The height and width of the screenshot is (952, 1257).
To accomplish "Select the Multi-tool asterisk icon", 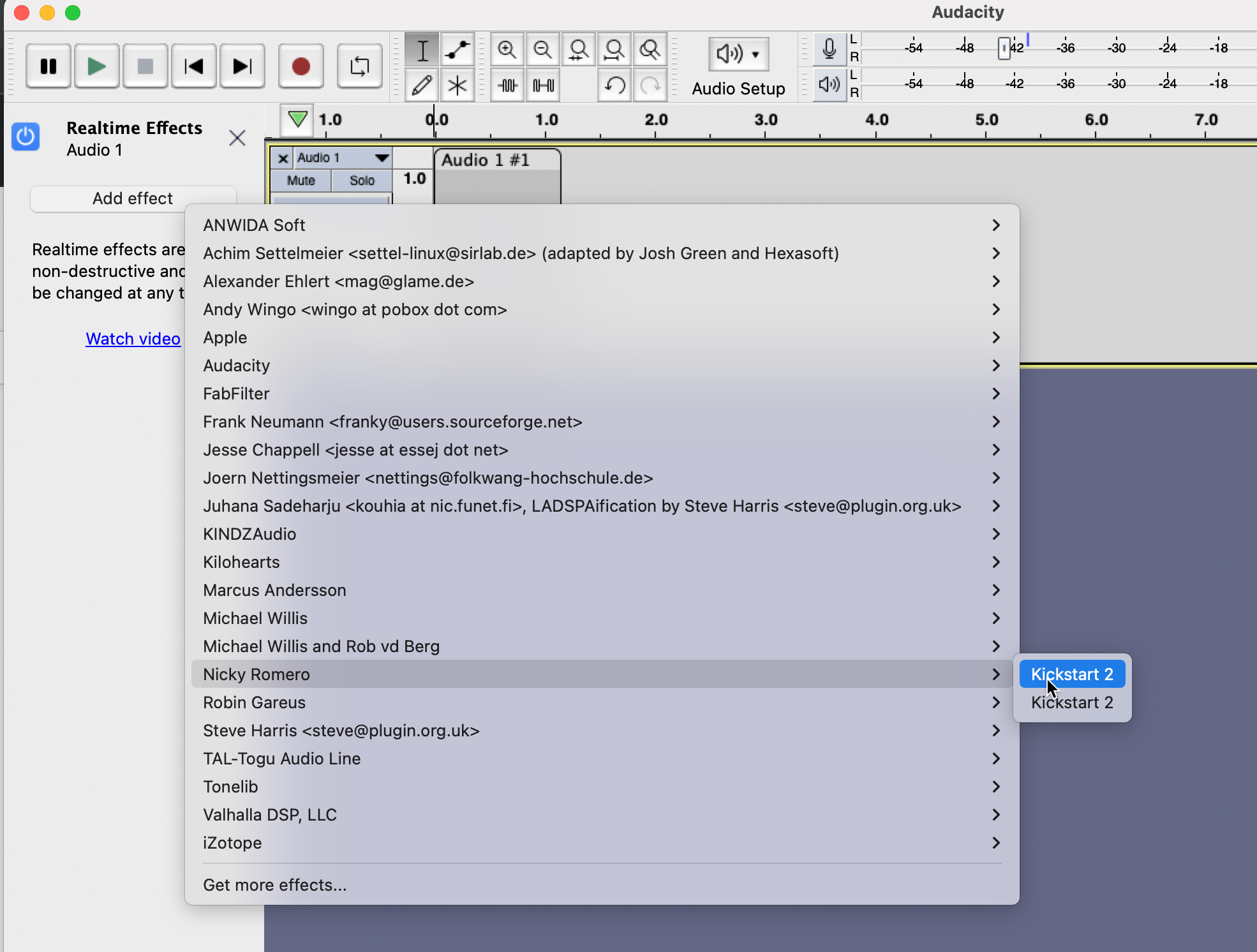I will click(x=457, y=85).
